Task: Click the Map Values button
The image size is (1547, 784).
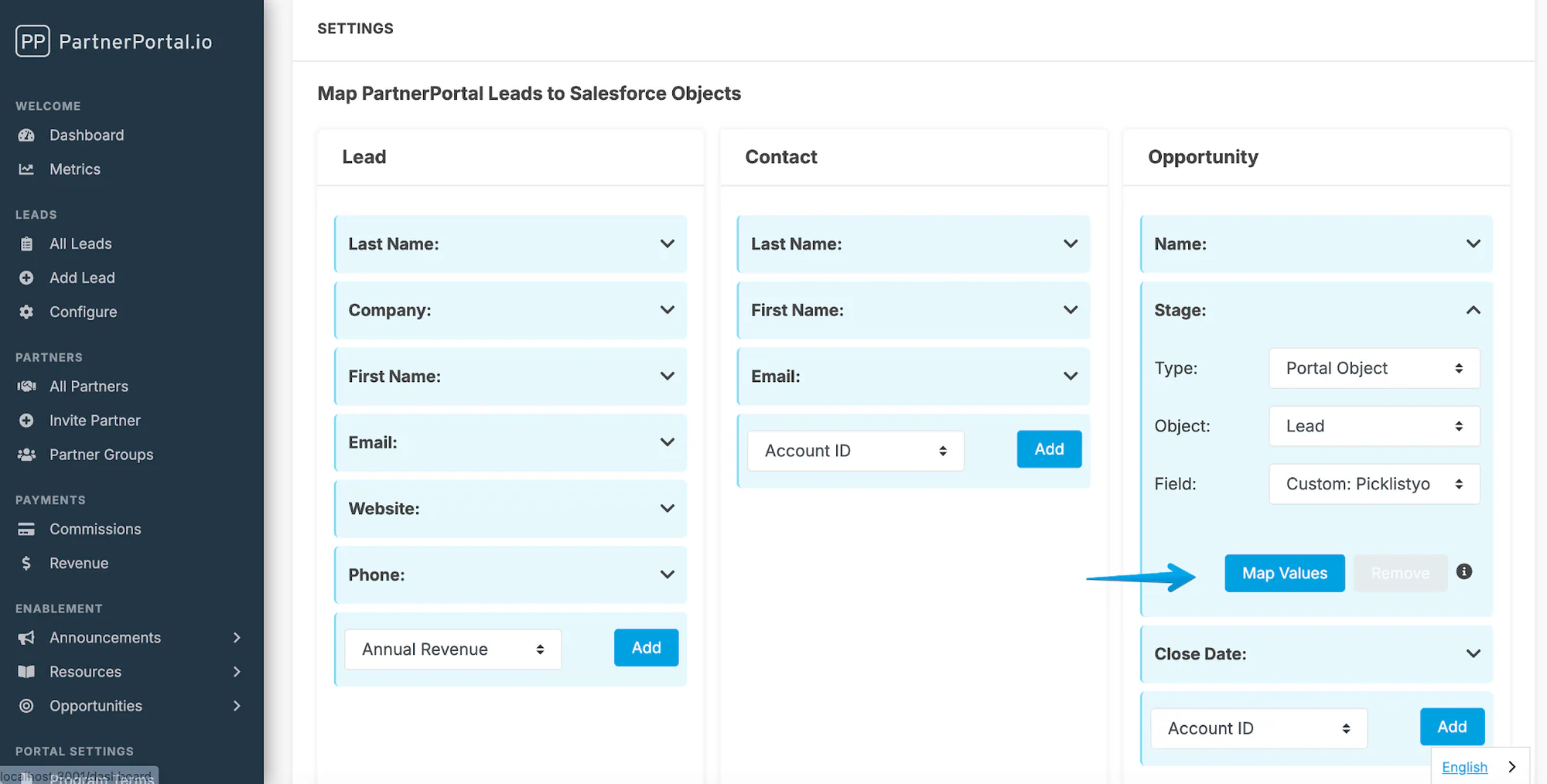Action: [x=1285, y=573]
